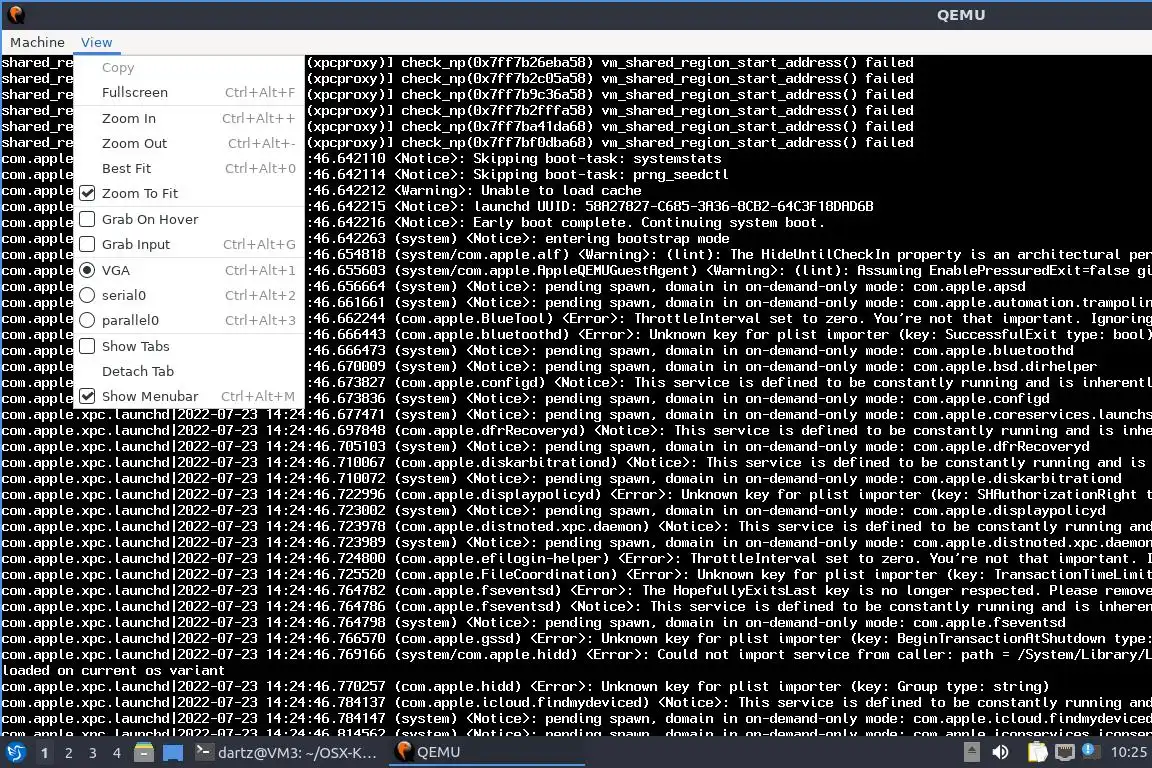The width and height of the screenshot is (1152, 768).
Task: Click 'check_np(0x7ff7bf0dba68)' log line
Action: 610,143
